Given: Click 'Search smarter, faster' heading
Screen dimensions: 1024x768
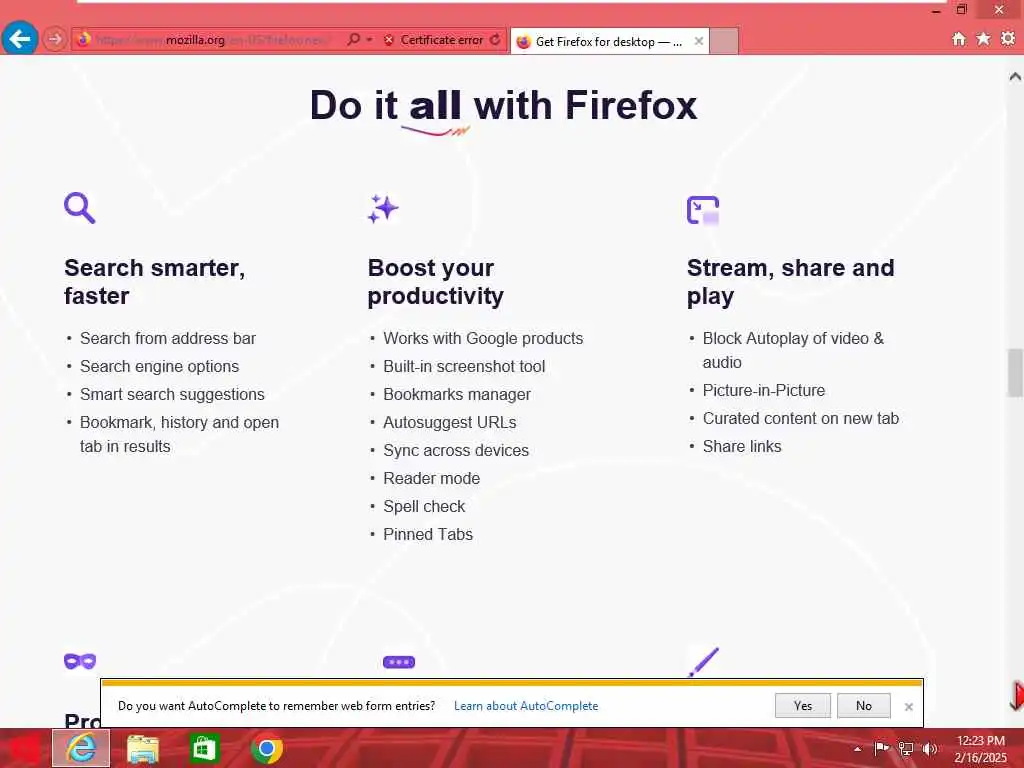Looking at the screenshot, I should (155, 281).
